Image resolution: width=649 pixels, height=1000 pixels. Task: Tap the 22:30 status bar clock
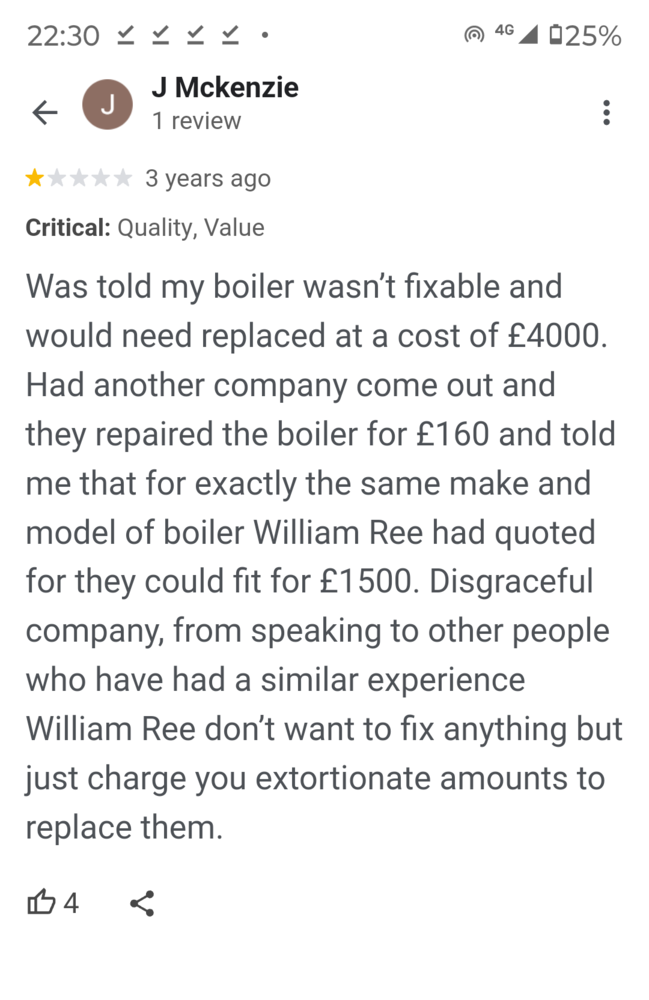[63, 37]
